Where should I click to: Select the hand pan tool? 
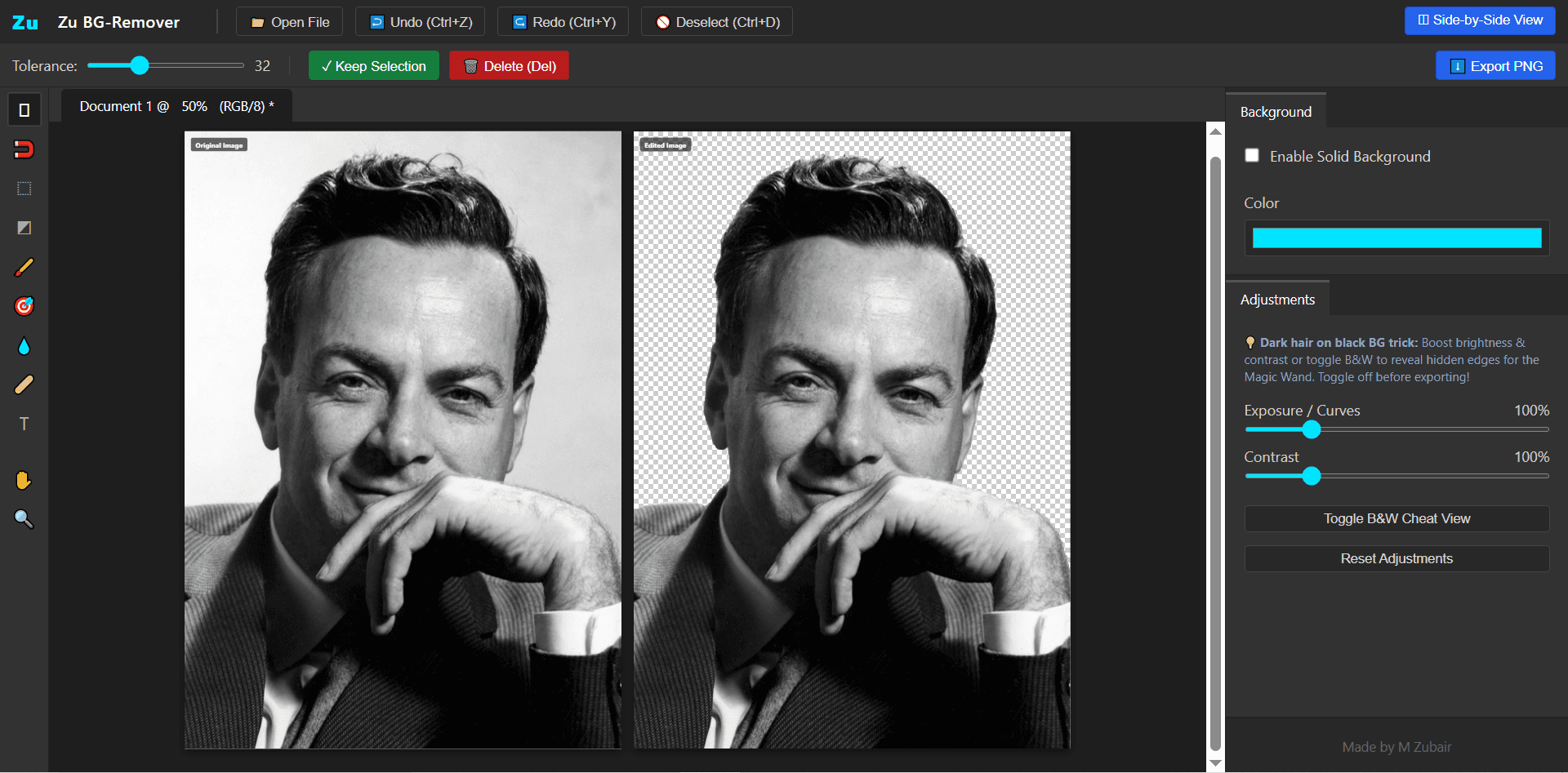pos(24,480)
